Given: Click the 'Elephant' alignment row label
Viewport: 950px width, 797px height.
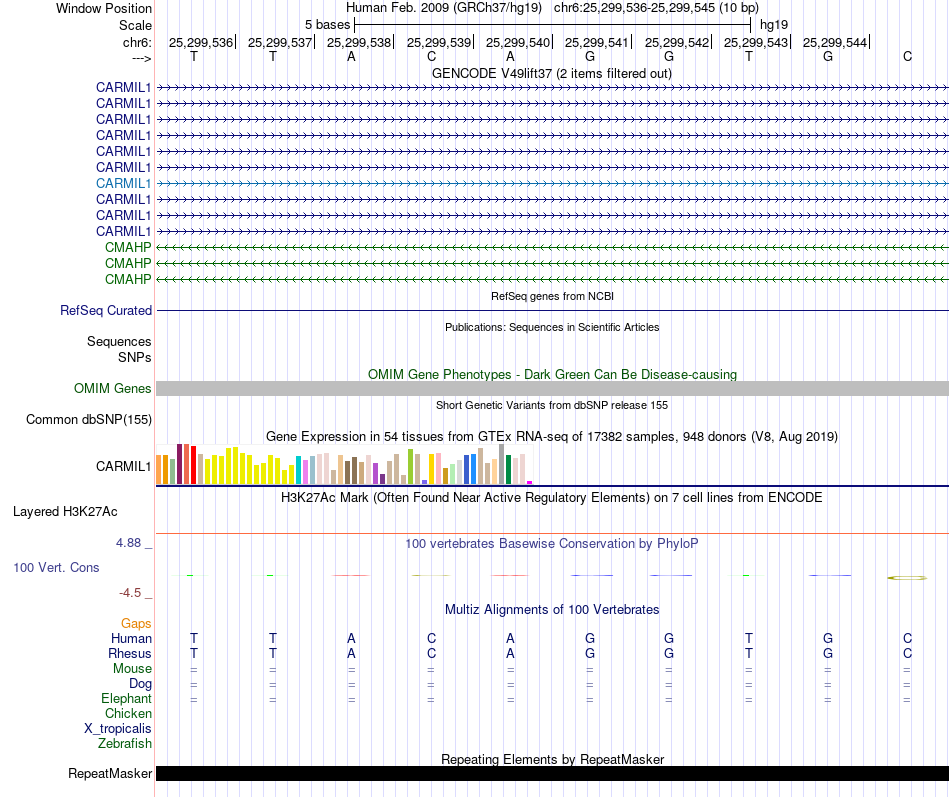Looking at the screenshot, I should 126,698.
